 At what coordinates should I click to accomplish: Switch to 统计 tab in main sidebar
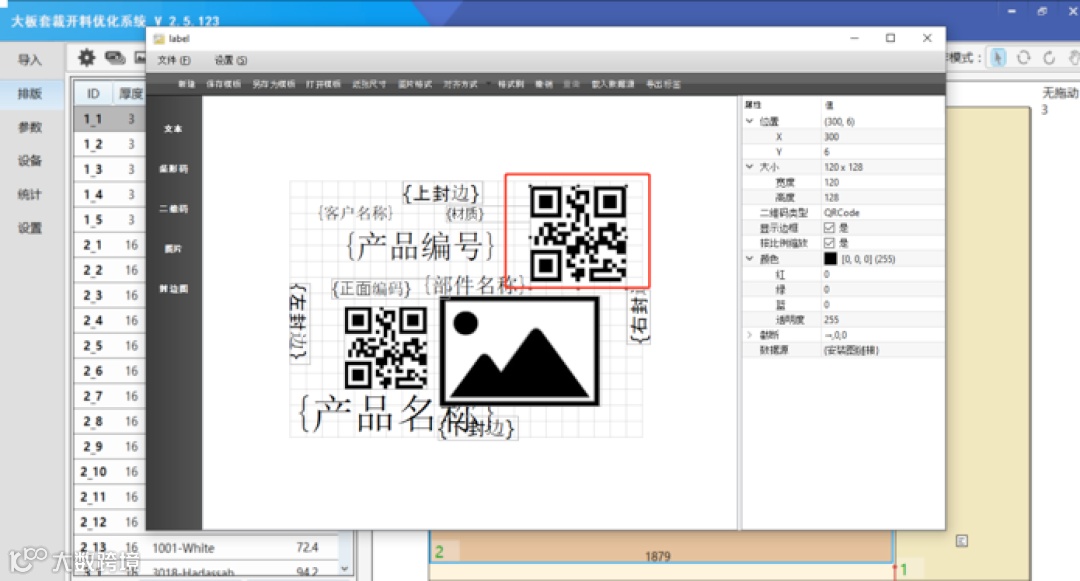point(30,194)
